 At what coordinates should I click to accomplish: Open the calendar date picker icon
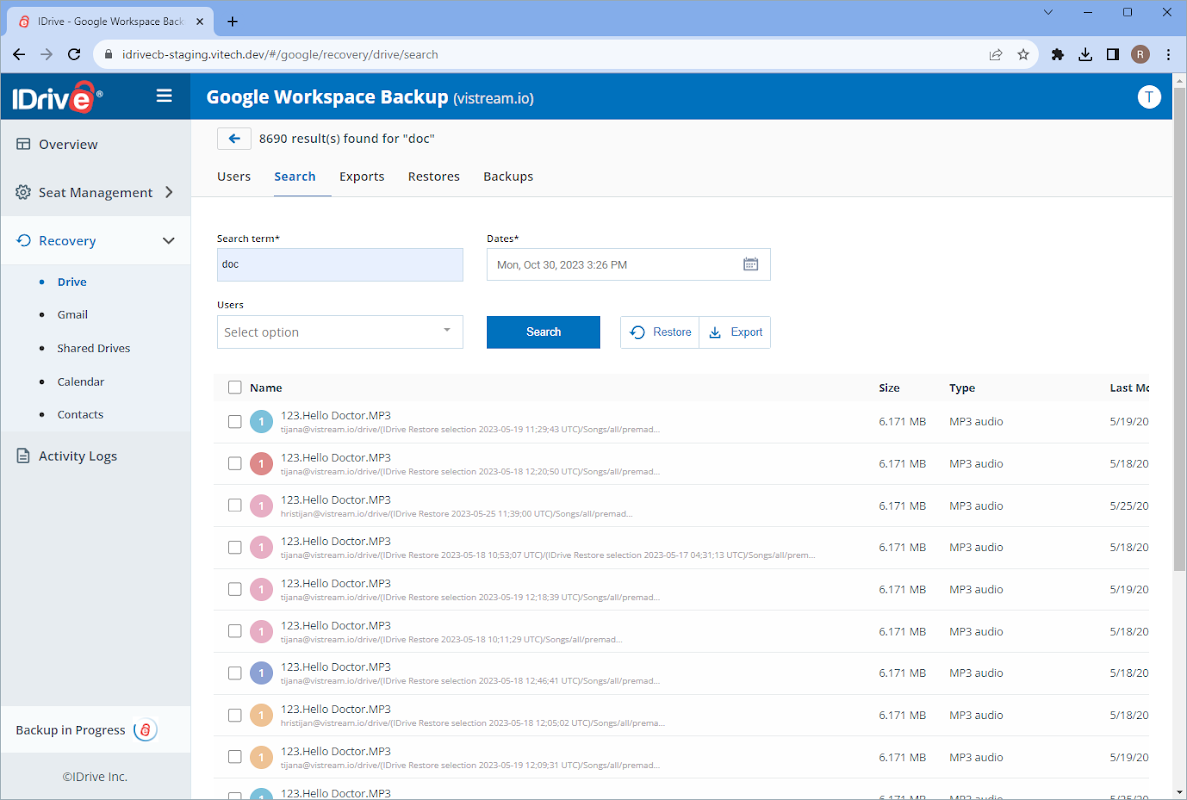[x=750, y=264]
